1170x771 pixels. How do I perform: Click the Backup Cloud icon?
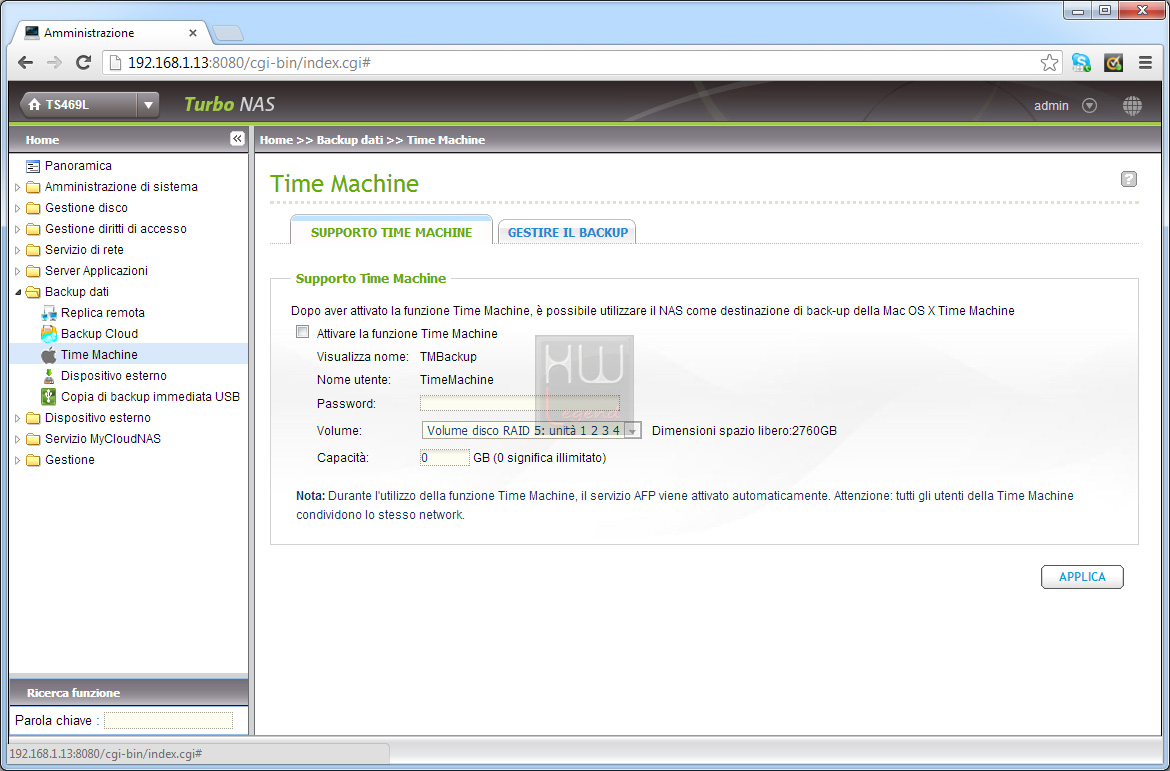(49, 334)
